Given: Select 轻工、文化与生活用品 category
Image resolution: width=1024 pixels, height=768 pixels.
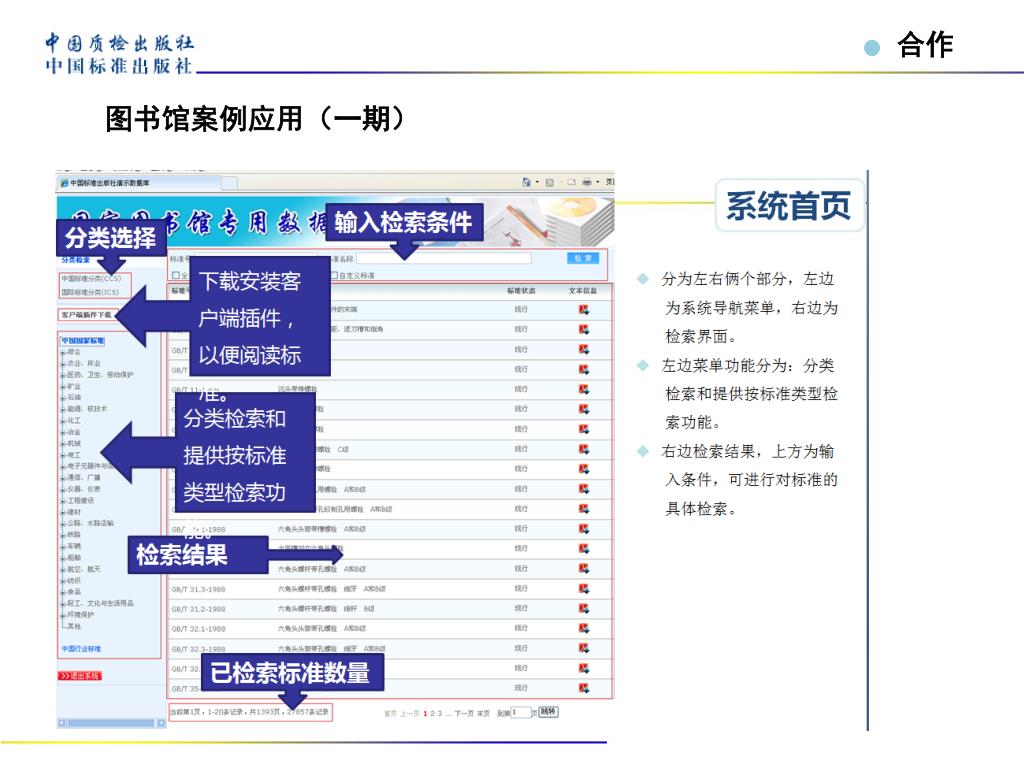Looking at the screenshot, I should point(100,603).
